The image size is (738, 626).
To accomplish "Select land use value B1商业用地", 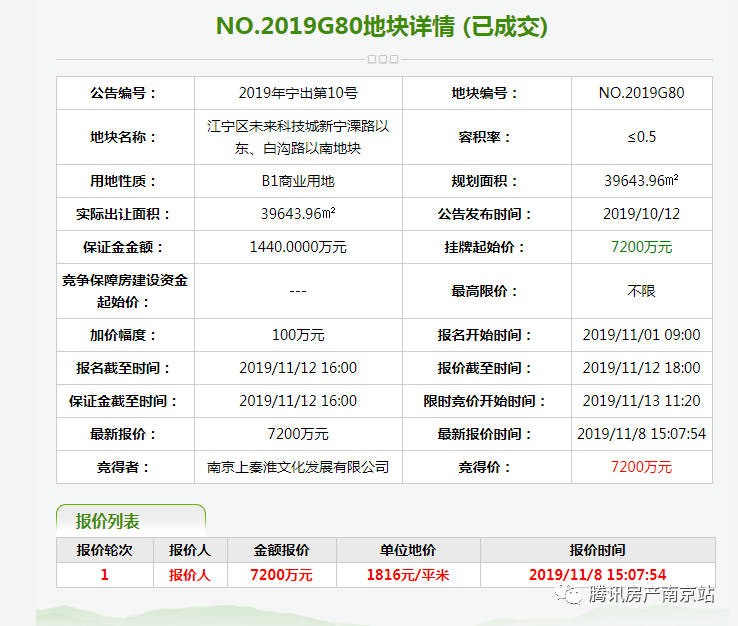I will coord(298,181).
